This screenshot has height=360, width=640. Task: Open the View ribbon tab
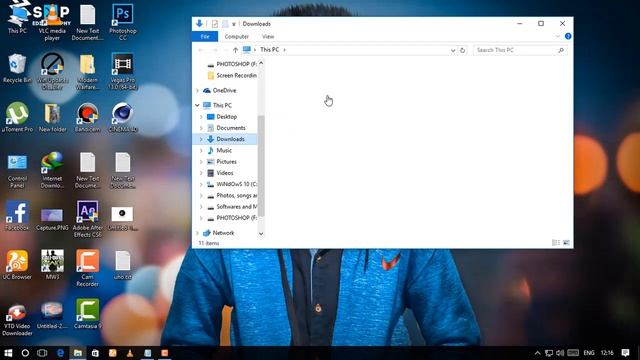point(268,36)
